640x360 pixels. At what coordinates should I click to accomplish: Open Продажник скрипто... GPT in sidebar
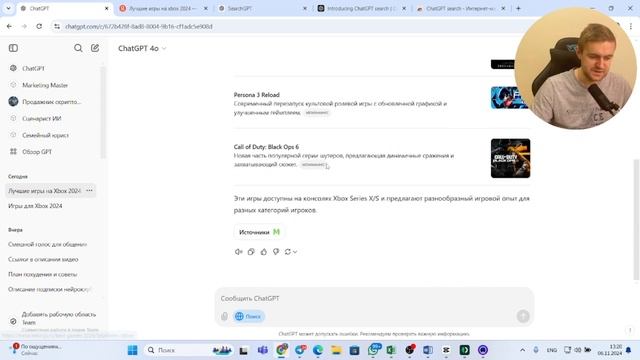point(51,102)
